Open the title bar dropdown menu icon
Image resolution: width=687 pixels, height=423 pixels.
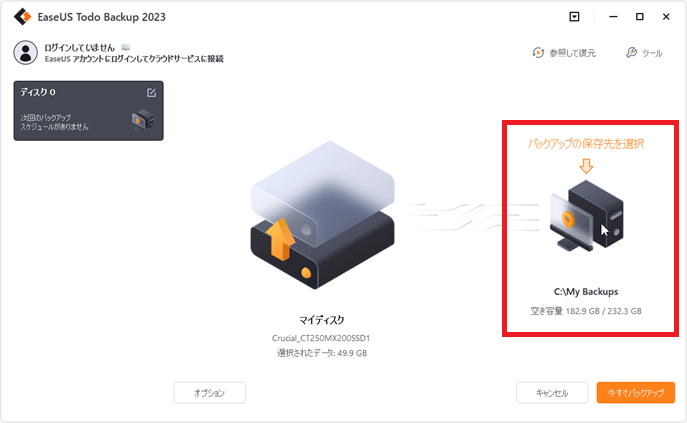(574, 17)
